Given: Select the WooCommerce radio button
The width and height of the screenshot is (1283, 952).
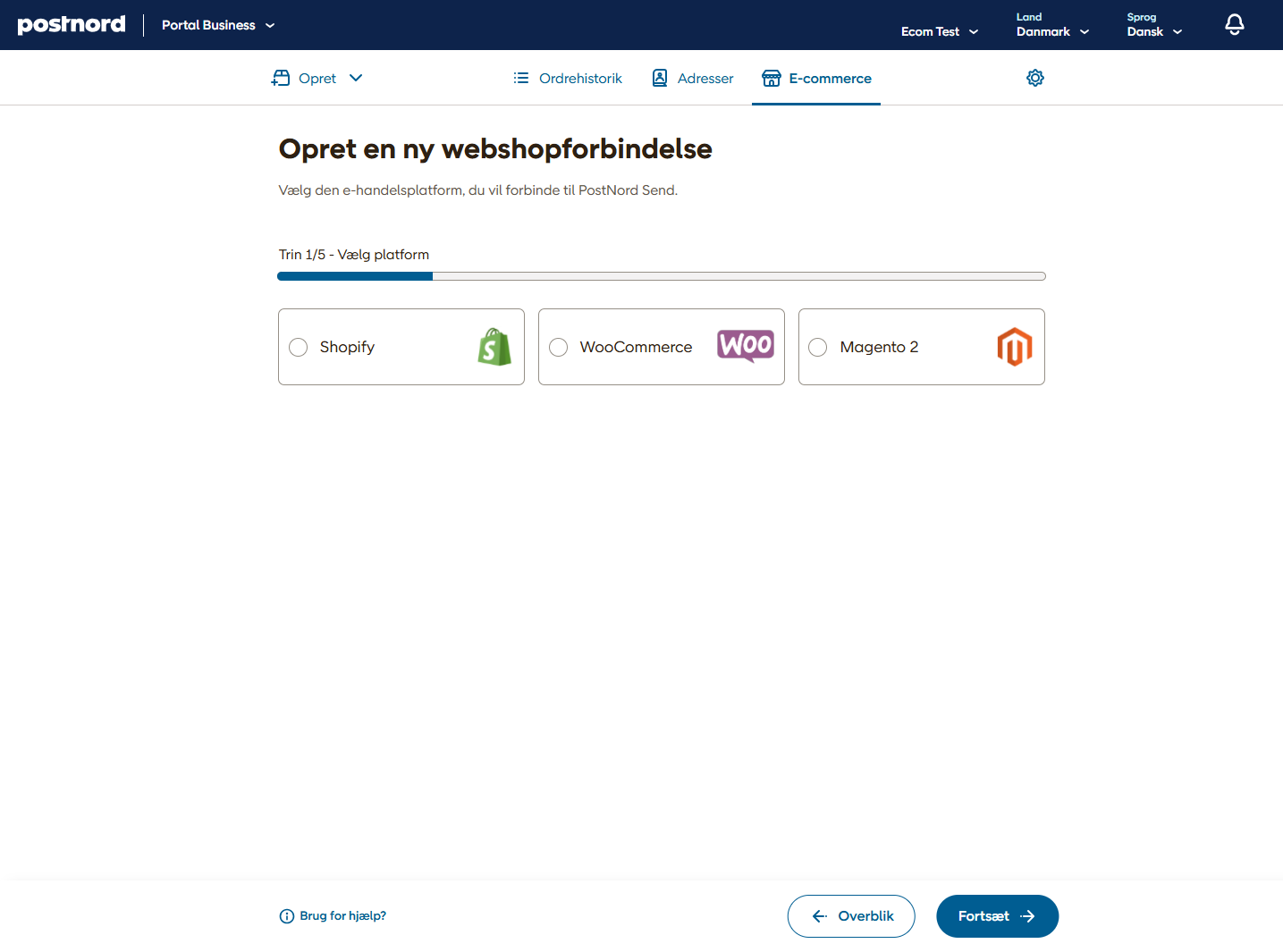Looking at the screenshot, I should [559, 347].
